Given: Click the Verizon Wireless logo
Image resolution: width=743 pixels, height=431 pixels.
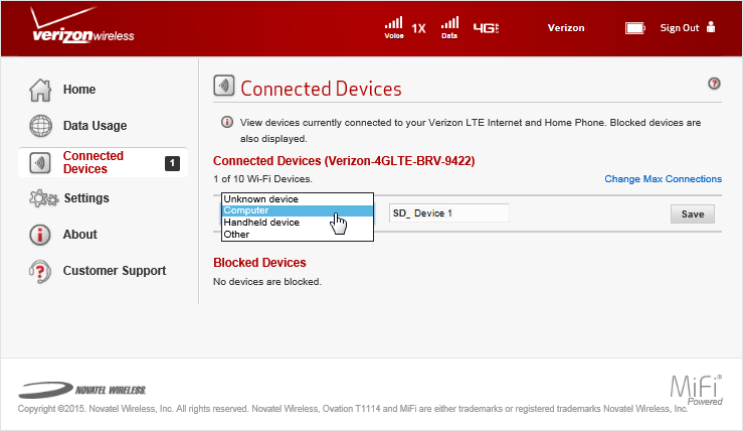Looking at the screenshot, I should pyautogui.click(x=82, y=25).
